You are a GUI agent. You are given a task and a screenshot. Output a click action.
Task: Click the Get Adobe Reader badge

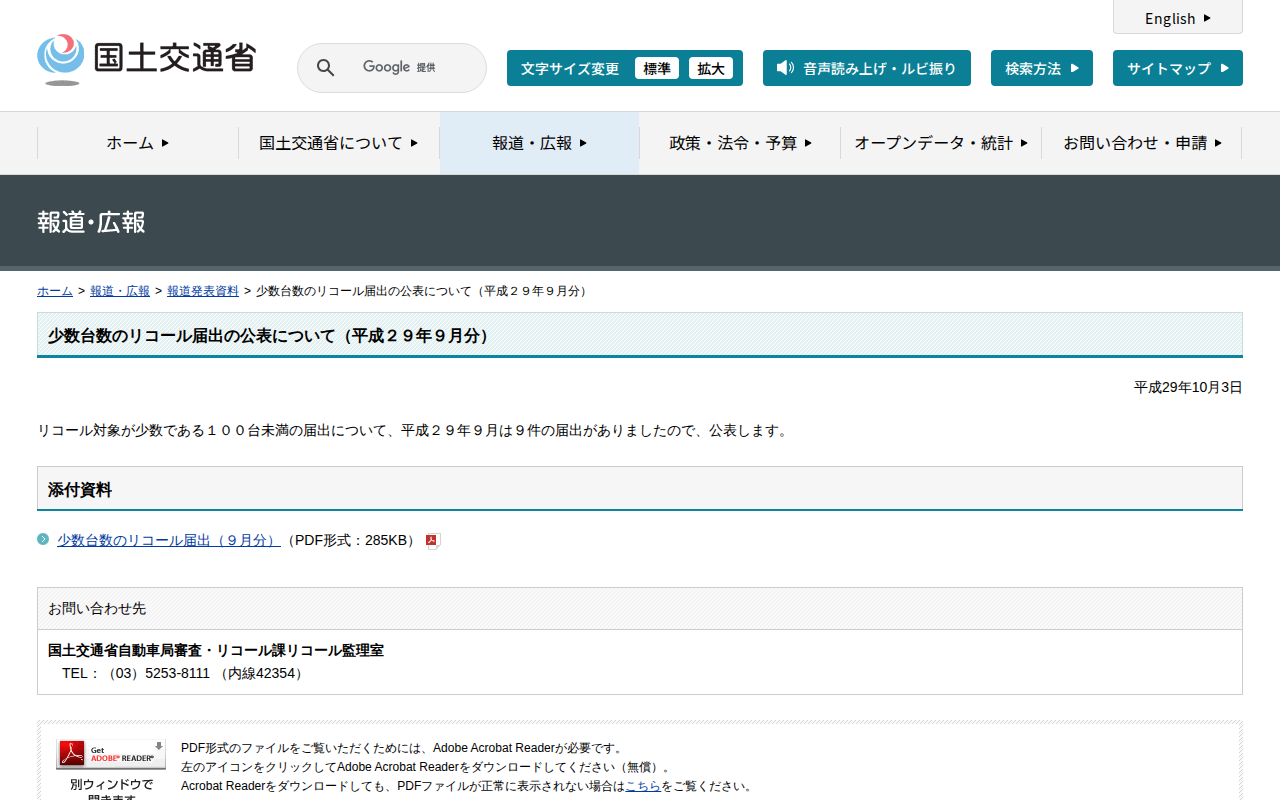click(111, 754)
